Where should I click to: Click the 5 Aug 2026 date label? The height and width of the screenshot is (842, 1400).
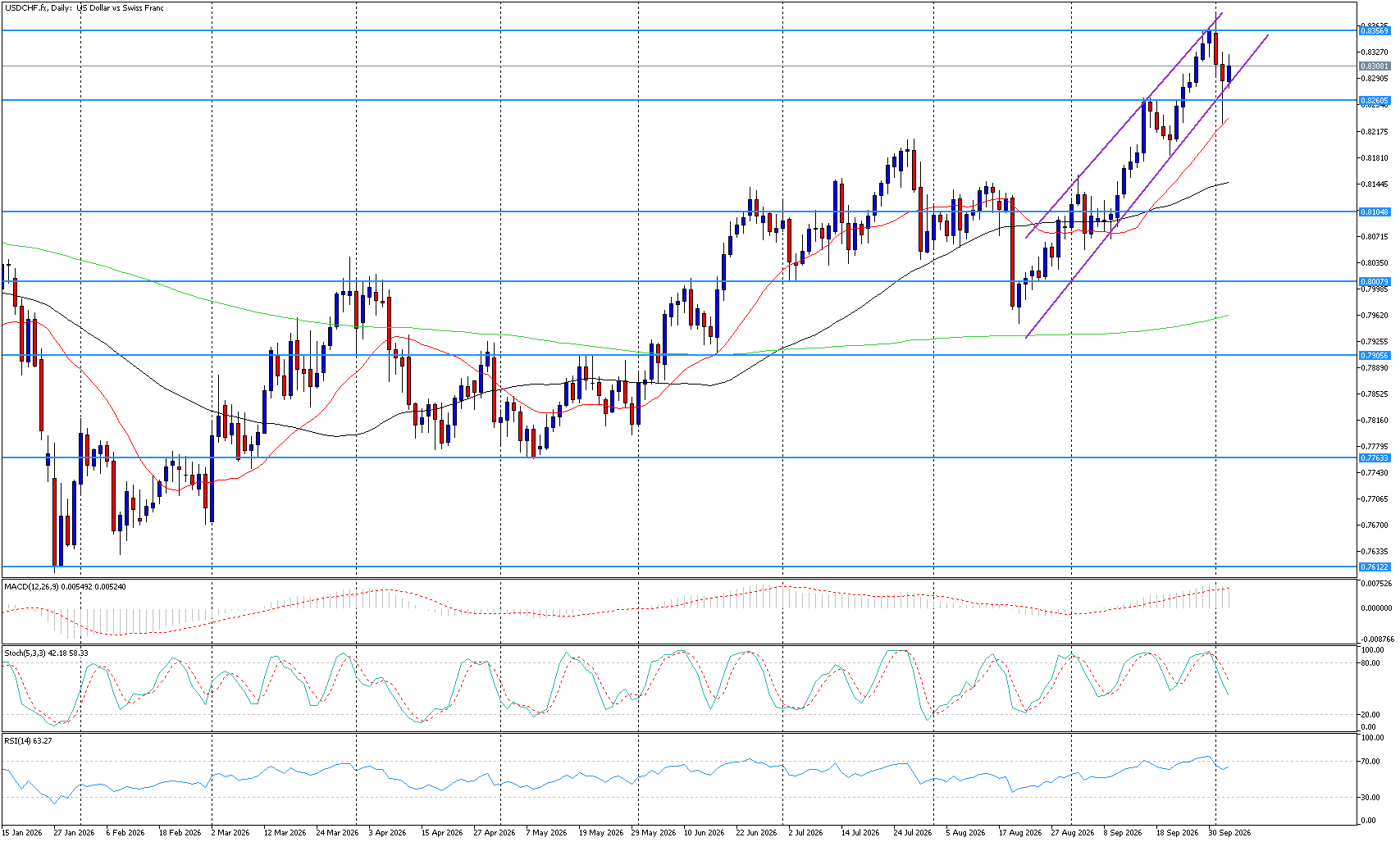965,832
